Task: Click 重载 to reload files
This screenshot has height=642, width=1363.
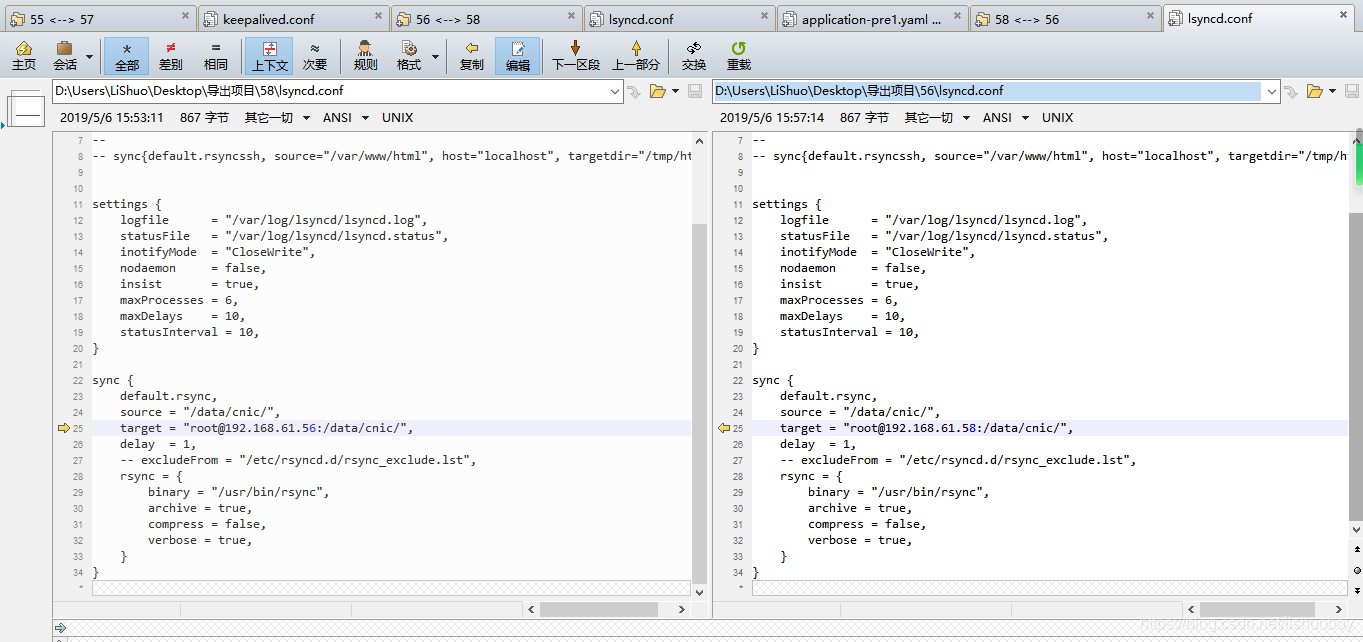Action: pos(739,56)
